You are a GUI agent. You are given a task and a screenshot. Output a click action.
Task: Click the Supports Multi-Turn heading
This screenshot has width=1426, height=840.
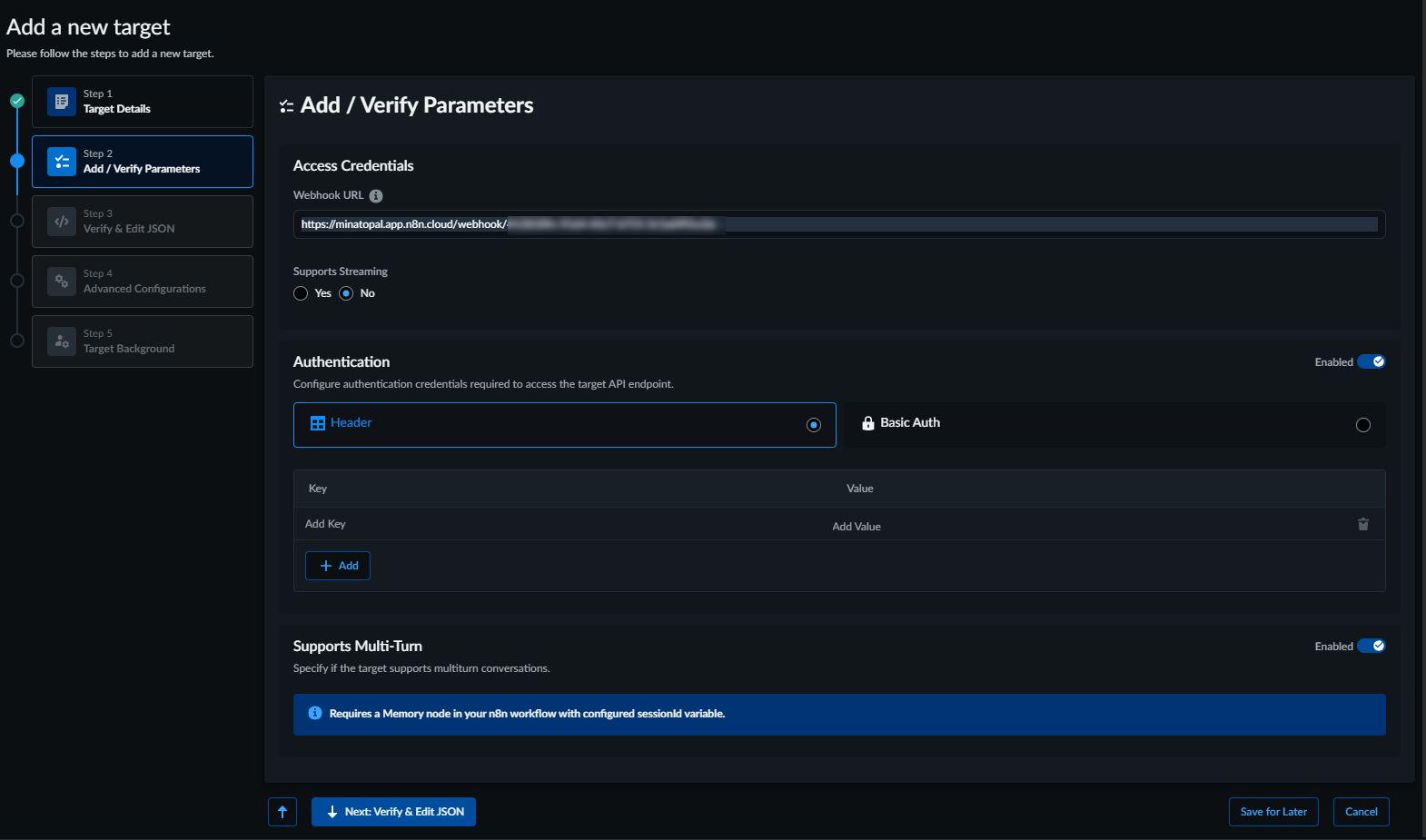point(358,647)
